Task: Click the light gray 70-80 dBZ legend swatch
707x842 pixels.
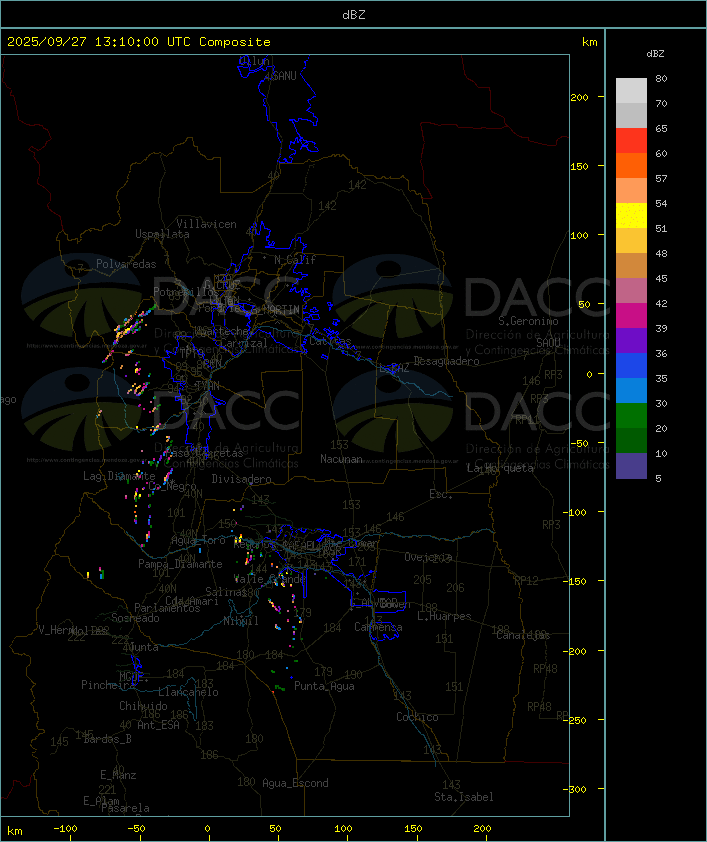Action: click(x=631, y=91)
